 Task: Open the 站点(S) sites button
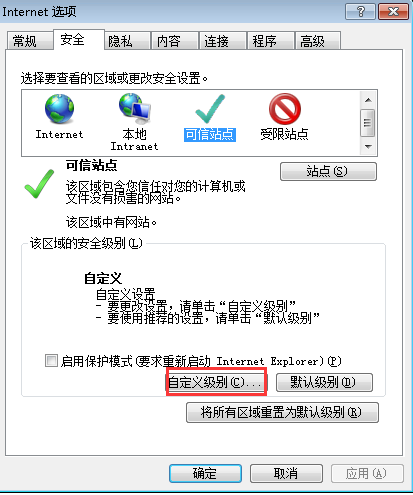(328, 172)
